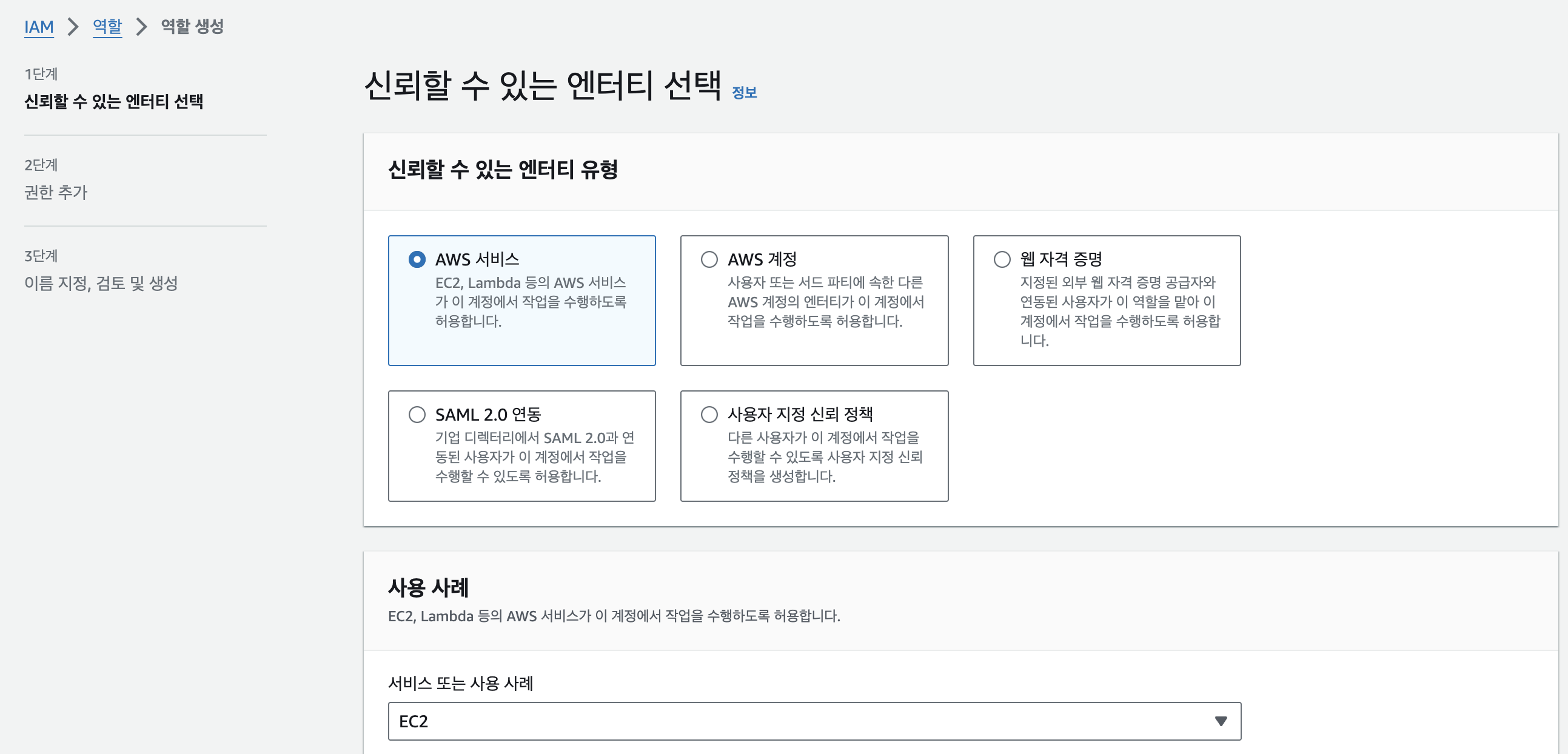Go to 역할 breadcrumb link
This screenshot has height=754, width=1568.
click(107, 27)
